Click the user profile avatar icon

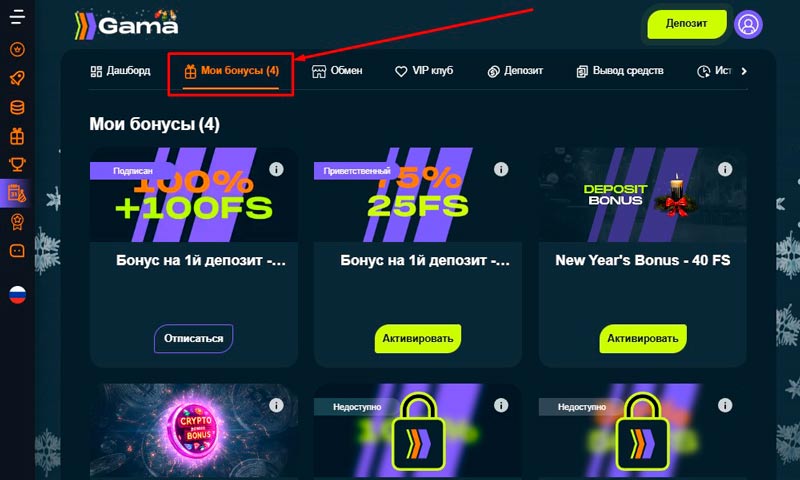click(748, 24)
